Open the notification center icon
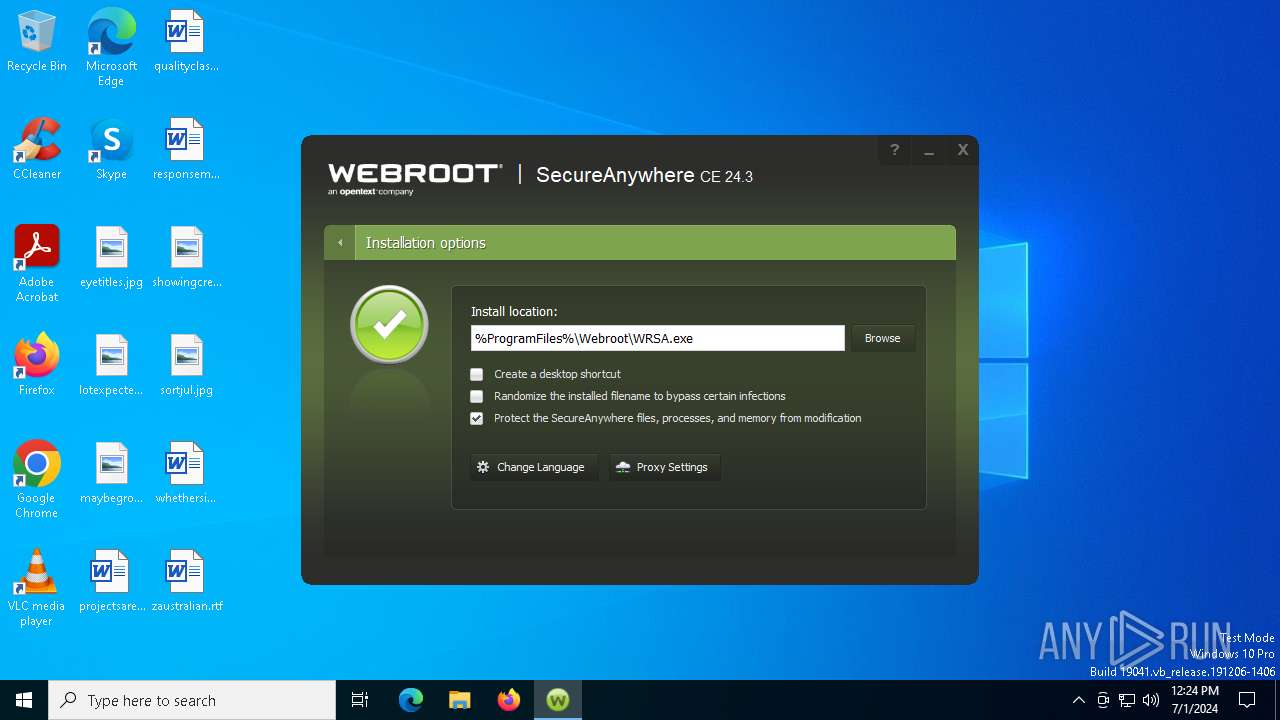 [x=1247, y=700]
